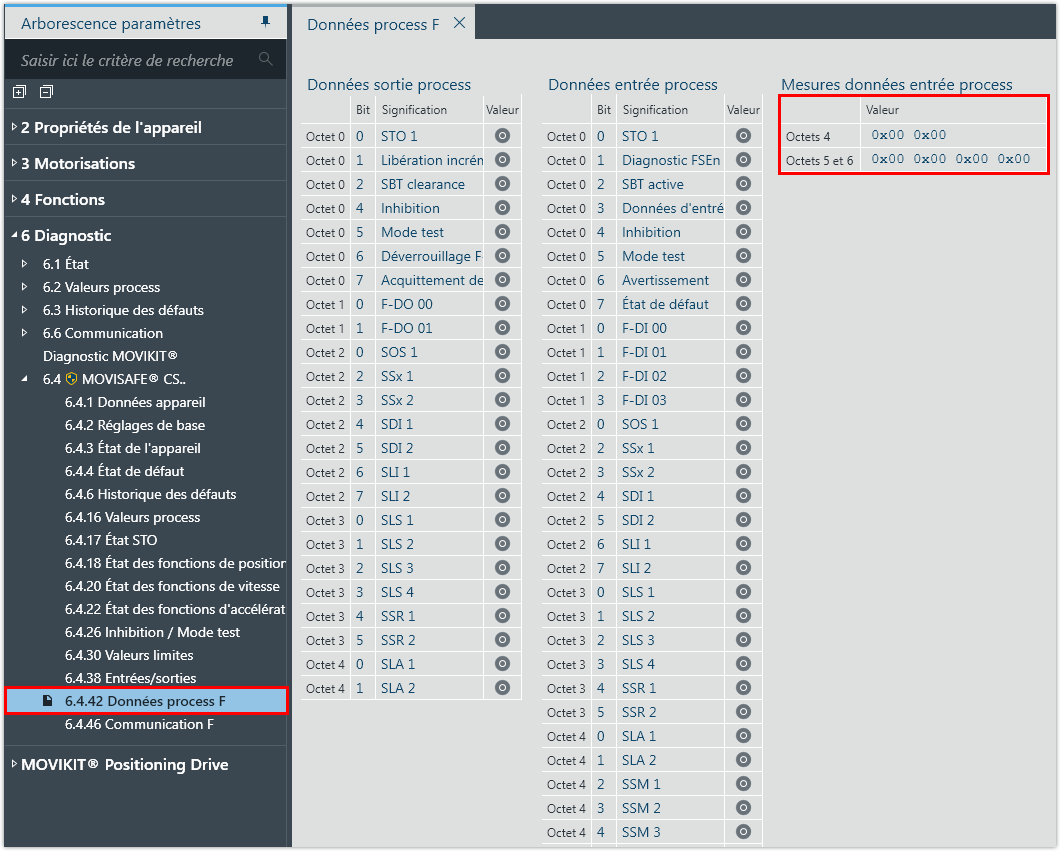Click the Libération incrém output signal link

click(431, 160)
